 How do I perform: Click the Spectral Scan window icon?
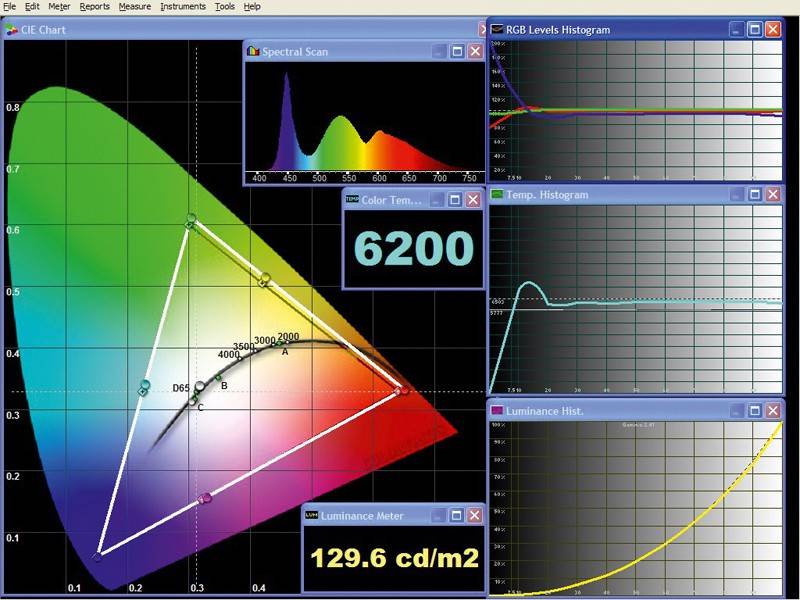253,52
